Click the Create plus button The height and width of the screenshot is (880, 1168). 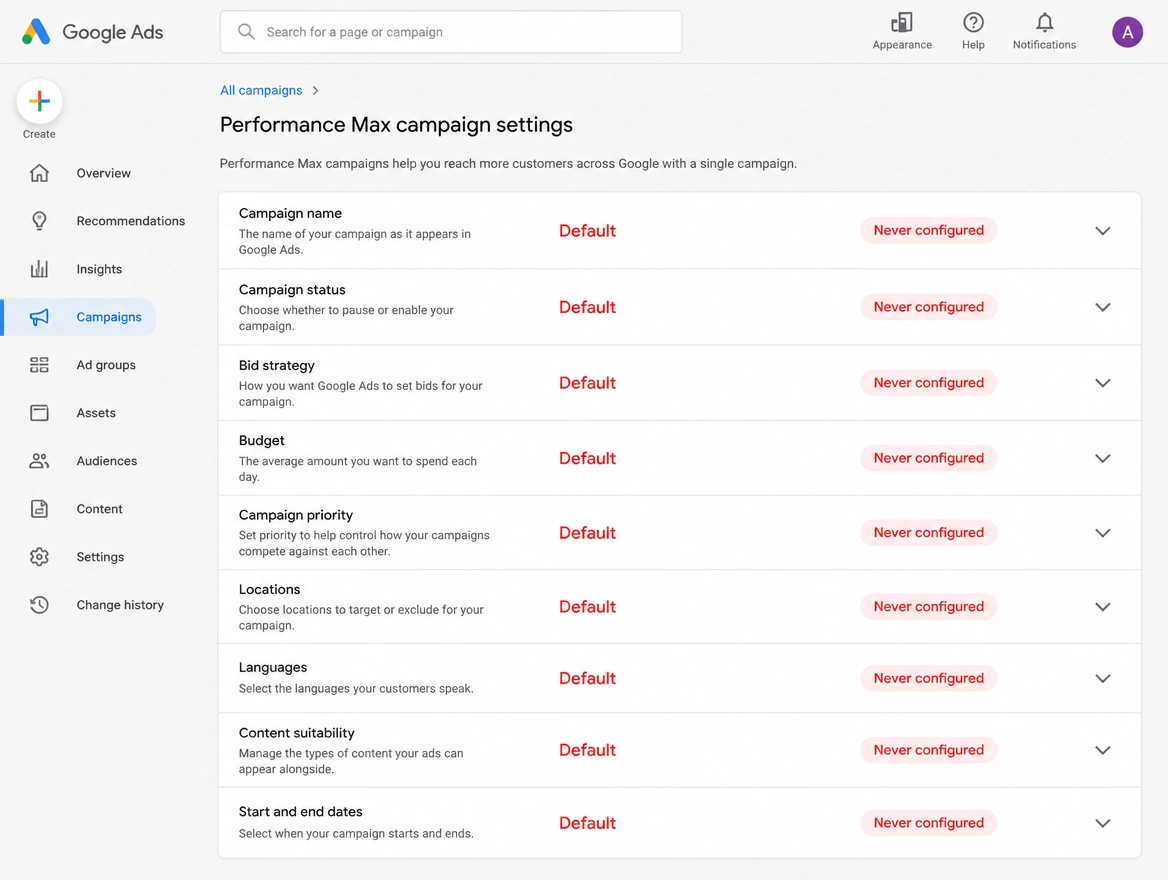point(39,101)
